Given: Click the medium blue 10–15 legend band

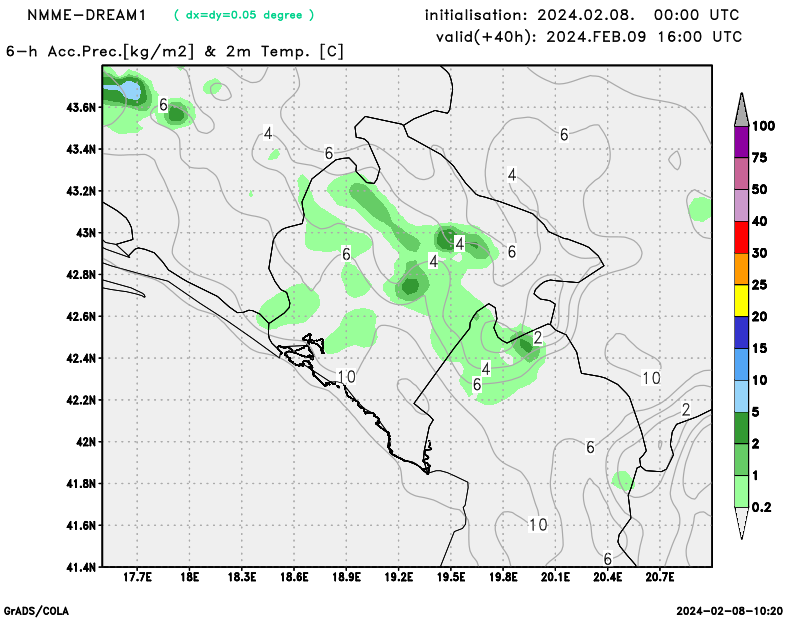Looking at the screenshot, I should (x=741, y=364).
